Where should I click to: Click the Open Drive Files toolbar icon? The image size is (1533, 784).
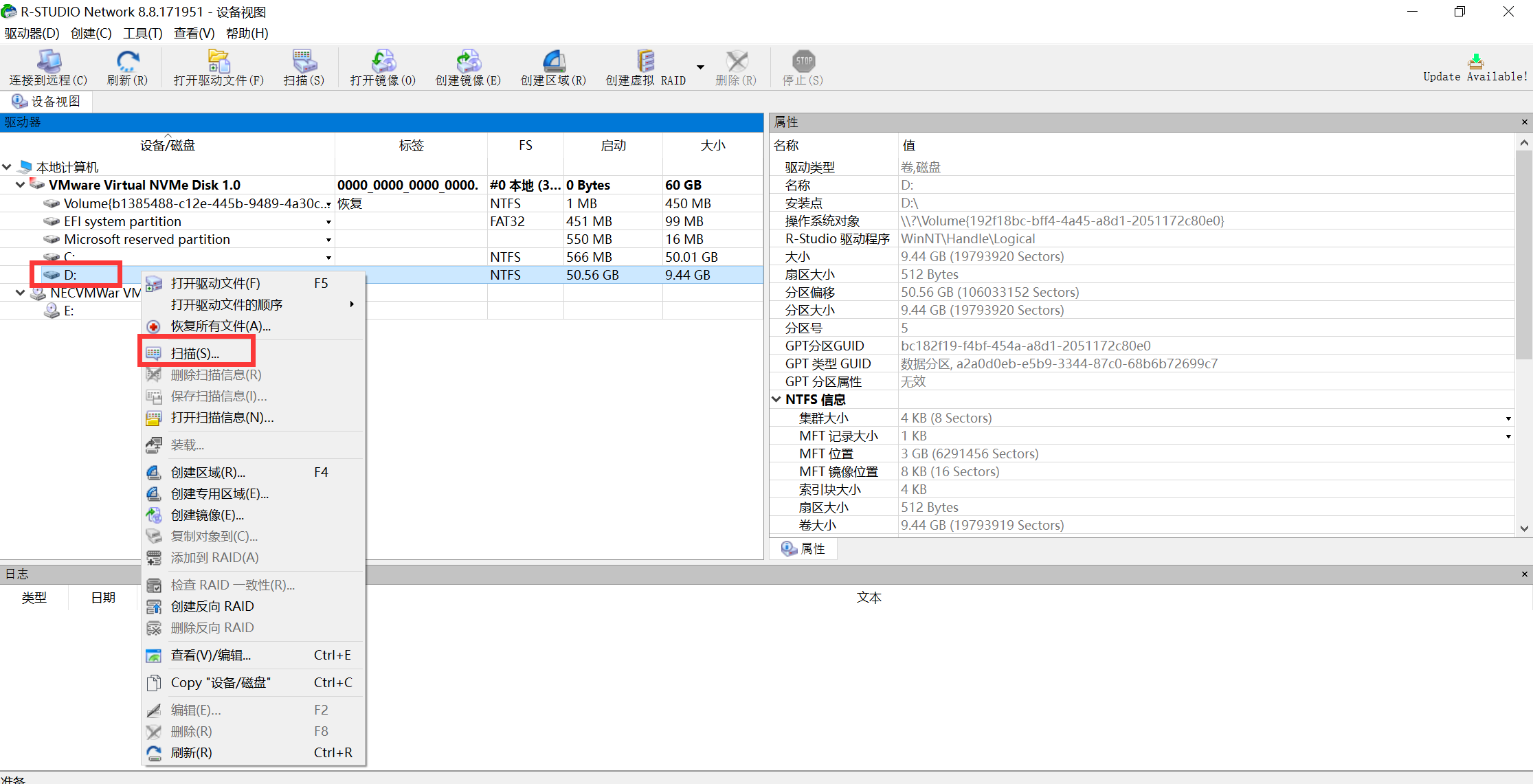pyautogui.click(x=219, y=67)
